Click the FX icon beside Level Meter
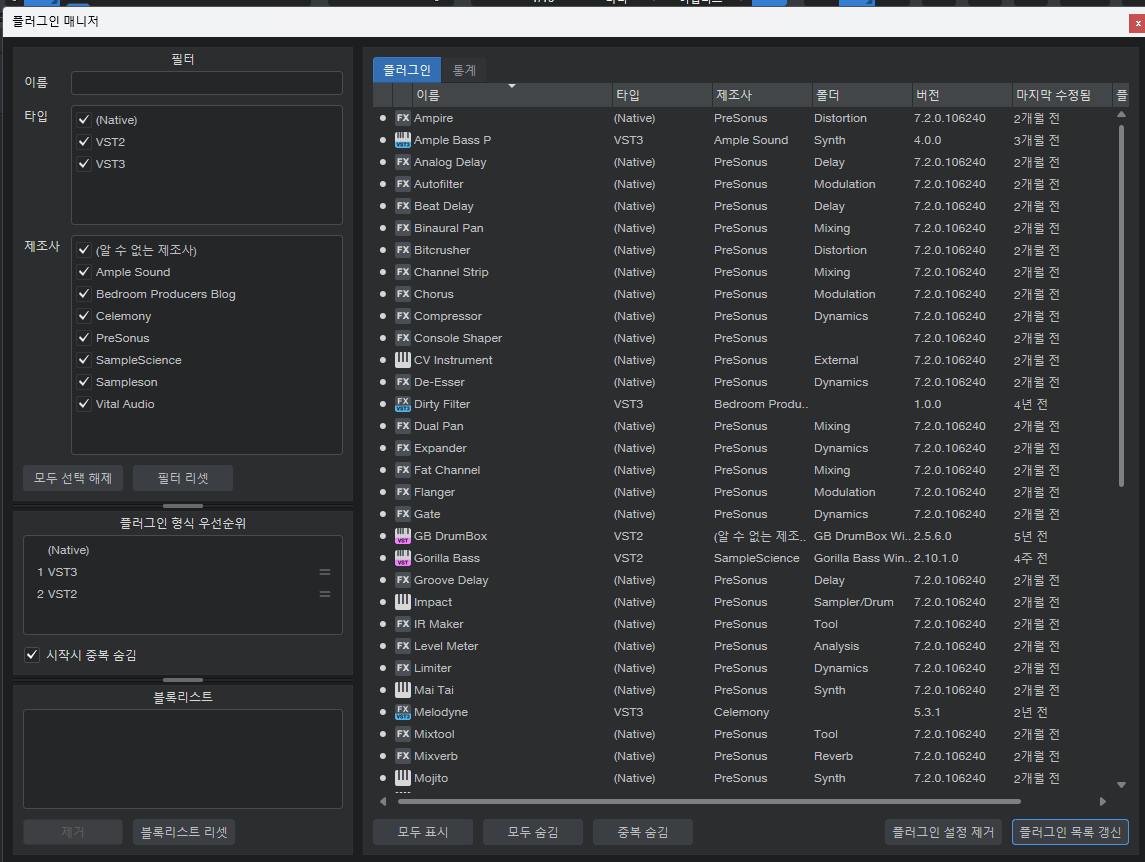The height and width of the screenshot is (862, 1145). click(402, 646)
